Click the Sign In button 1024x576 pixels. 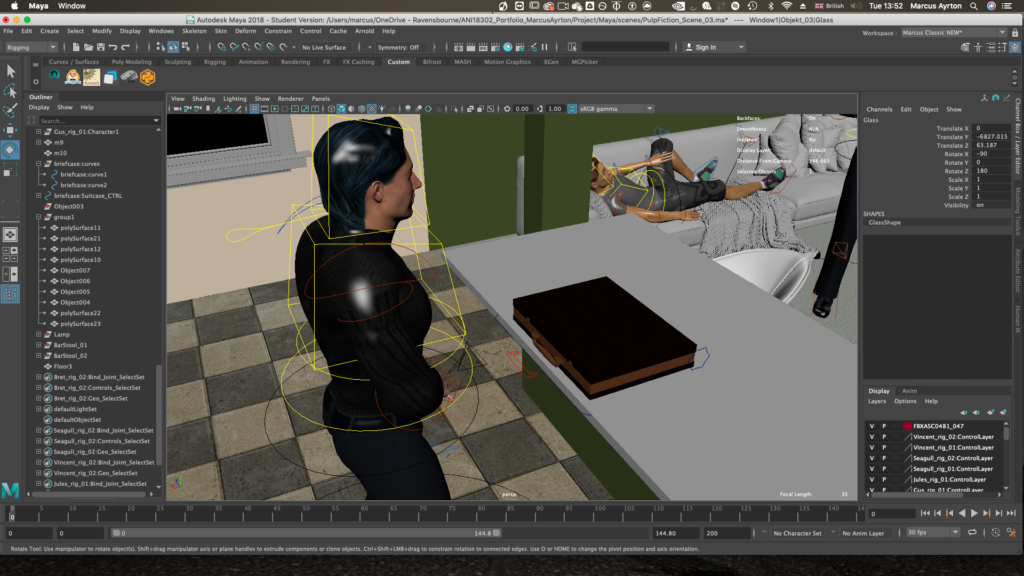tap(706, 47)
